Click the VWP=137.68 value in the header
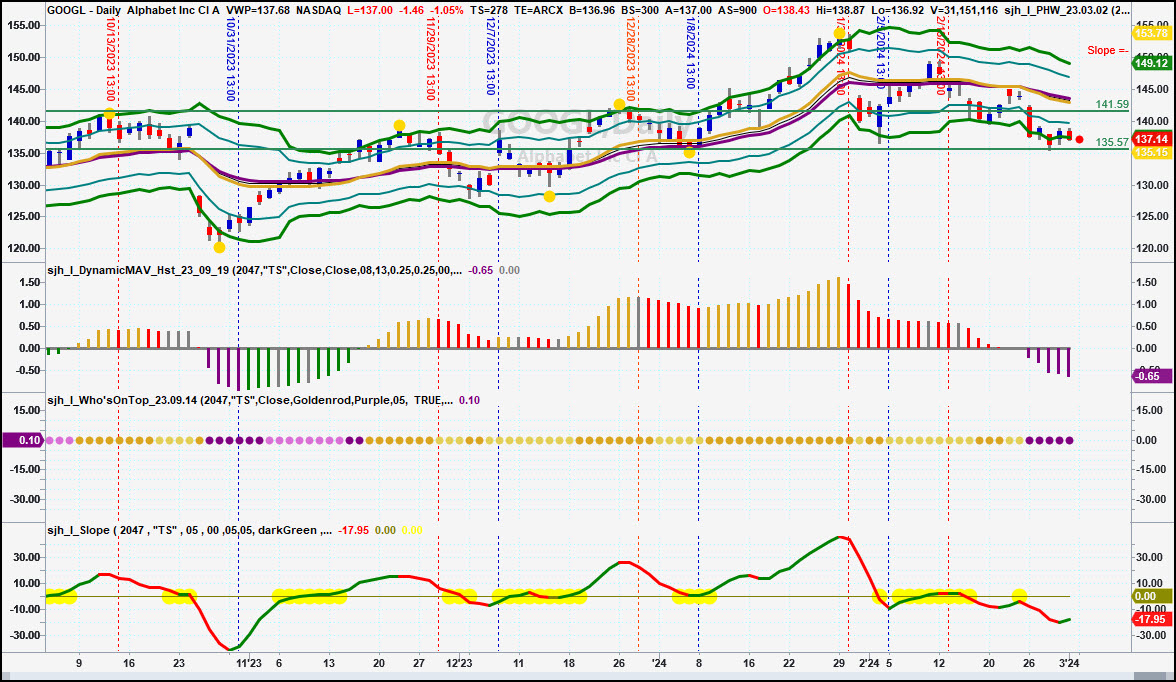1176x682 pixels. pyautogui.click(x=258, y=11)
